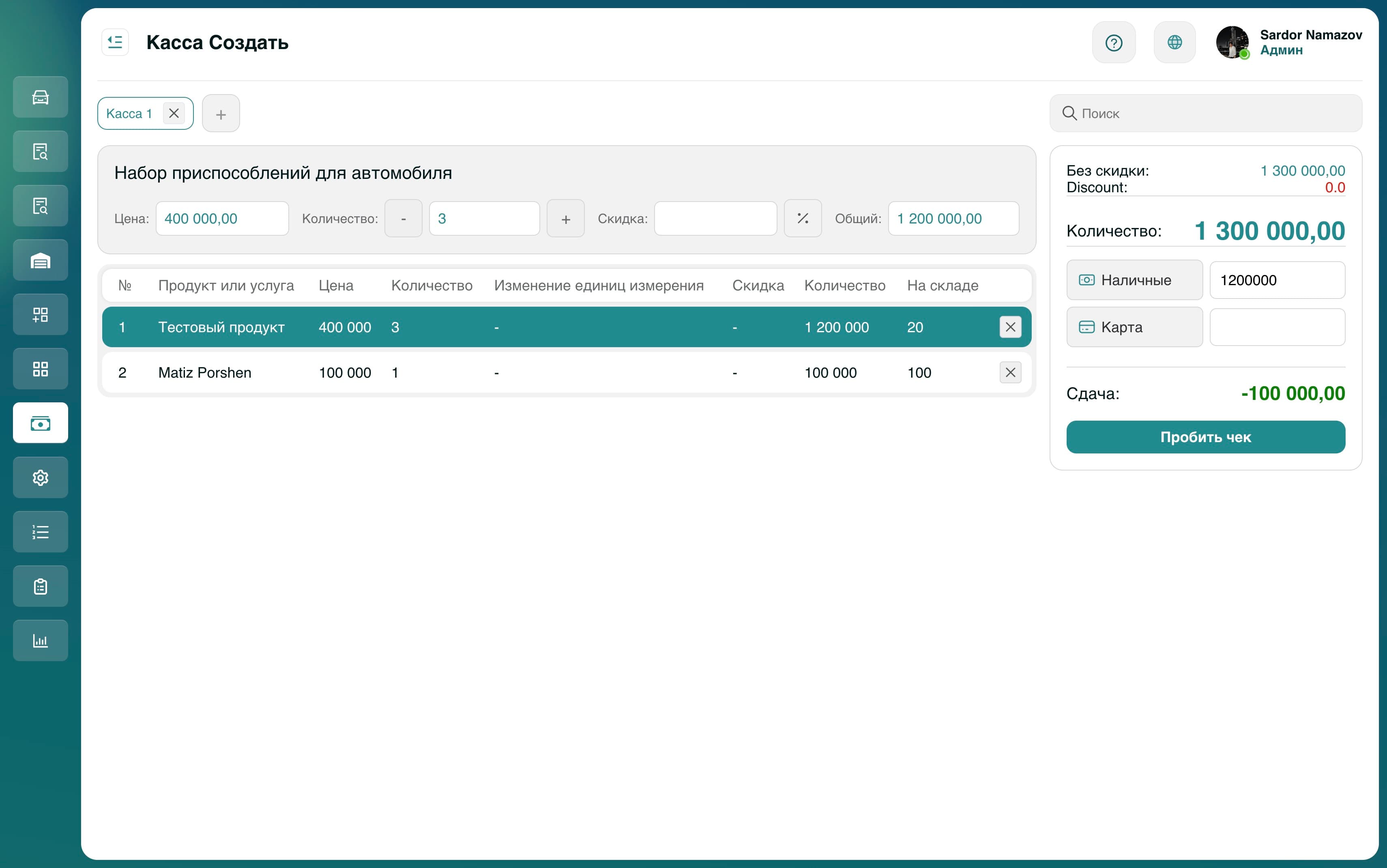Viewport: 1387px width, 868px height.
Task: Close the Касса 1 tab
Action: click(x=174, y=113)
